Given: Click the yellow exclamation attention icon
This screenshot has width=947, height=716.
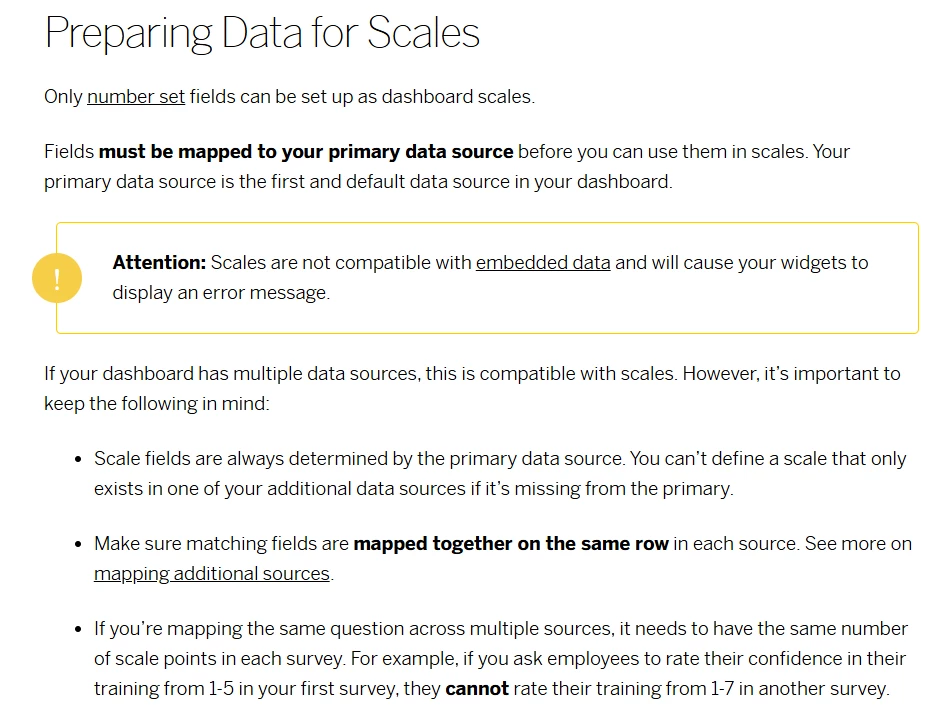Looking at the screenshot, I should 57,278.
